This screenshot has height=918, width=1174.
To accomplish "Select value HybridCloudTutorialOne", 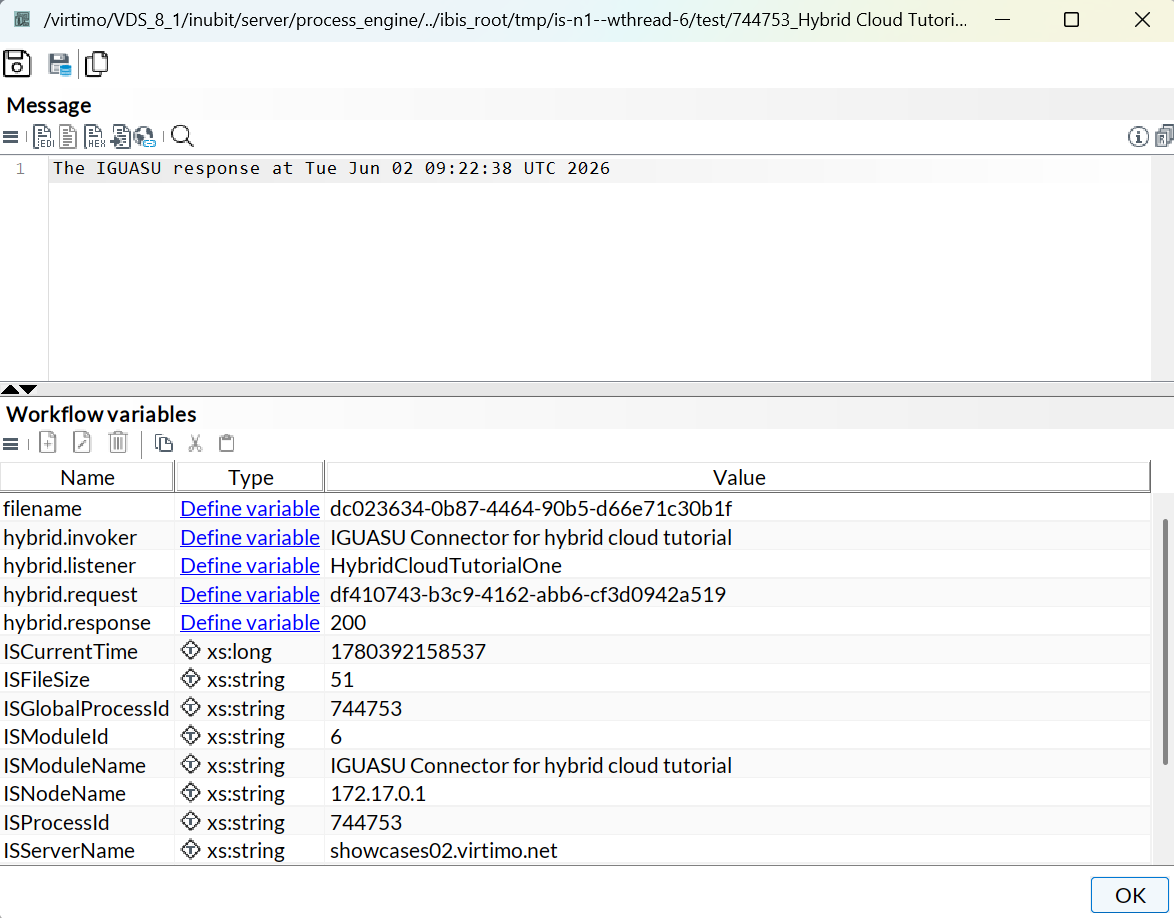I will 445,565.
